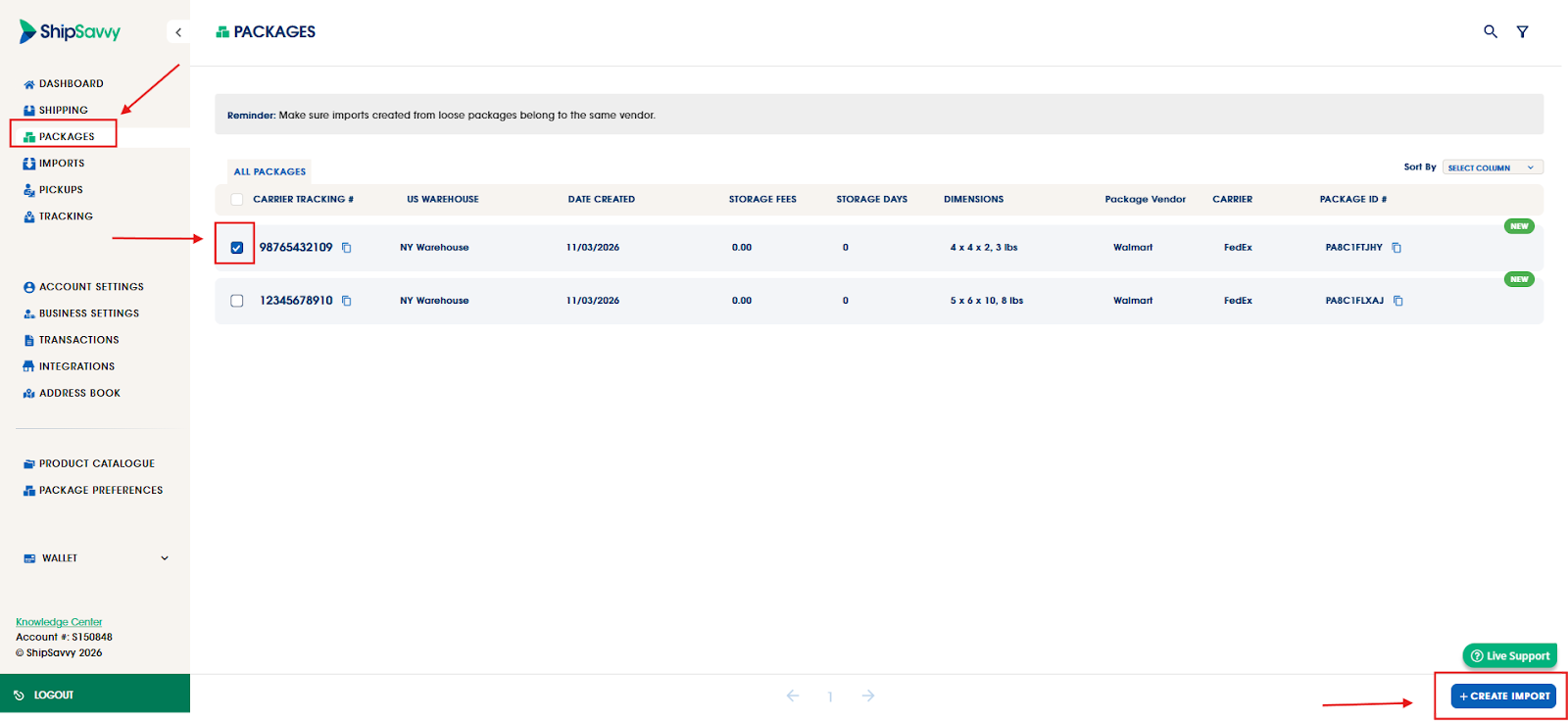This screenshot has width=1568, height=721.
Task: Click the Account Settings user icon
Action: click(29, 287)
